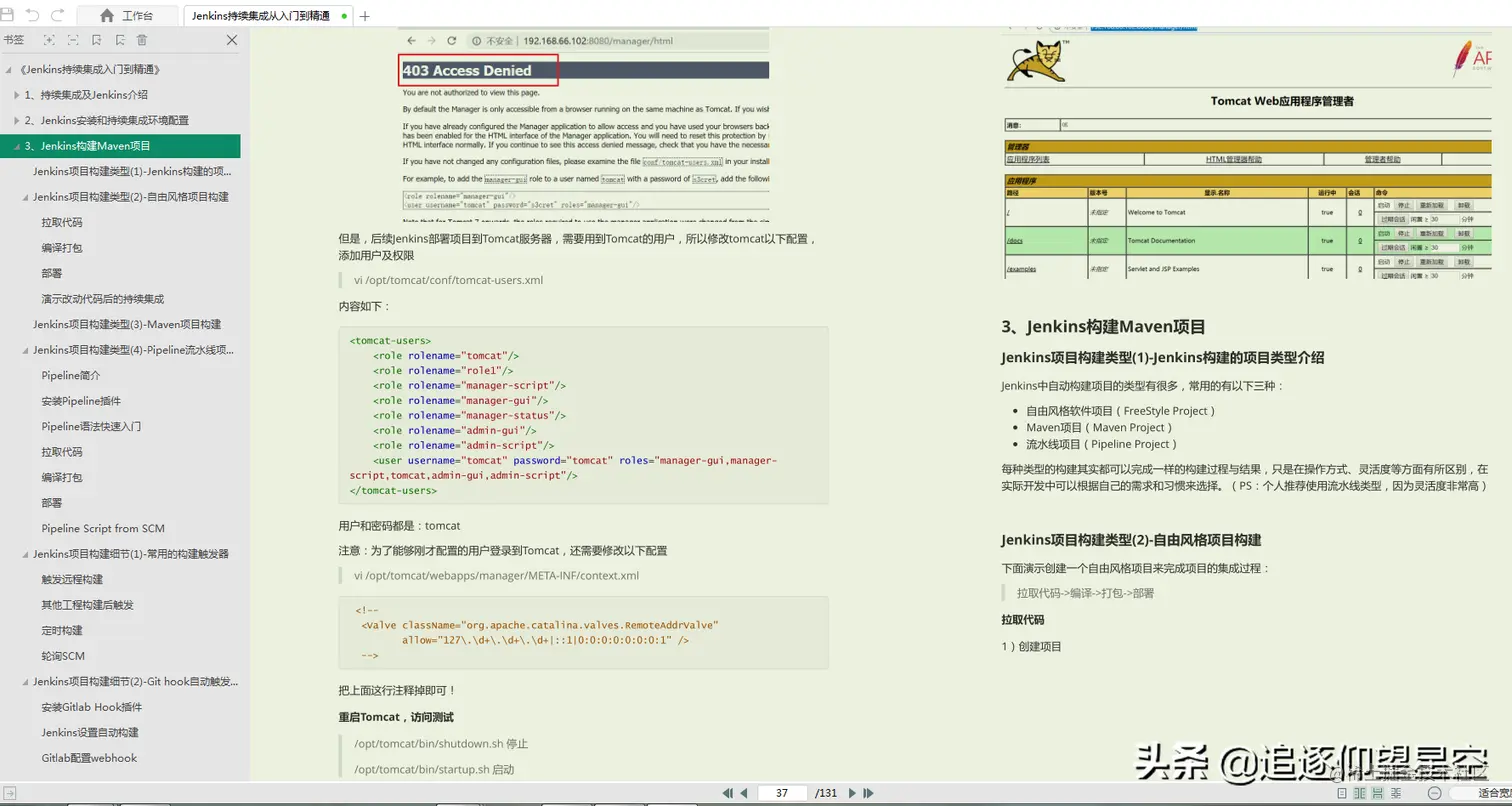The height and width of the screenshot is (806, 1512).
Task: Click the zoom out minus button
Action: (1435, 793)
